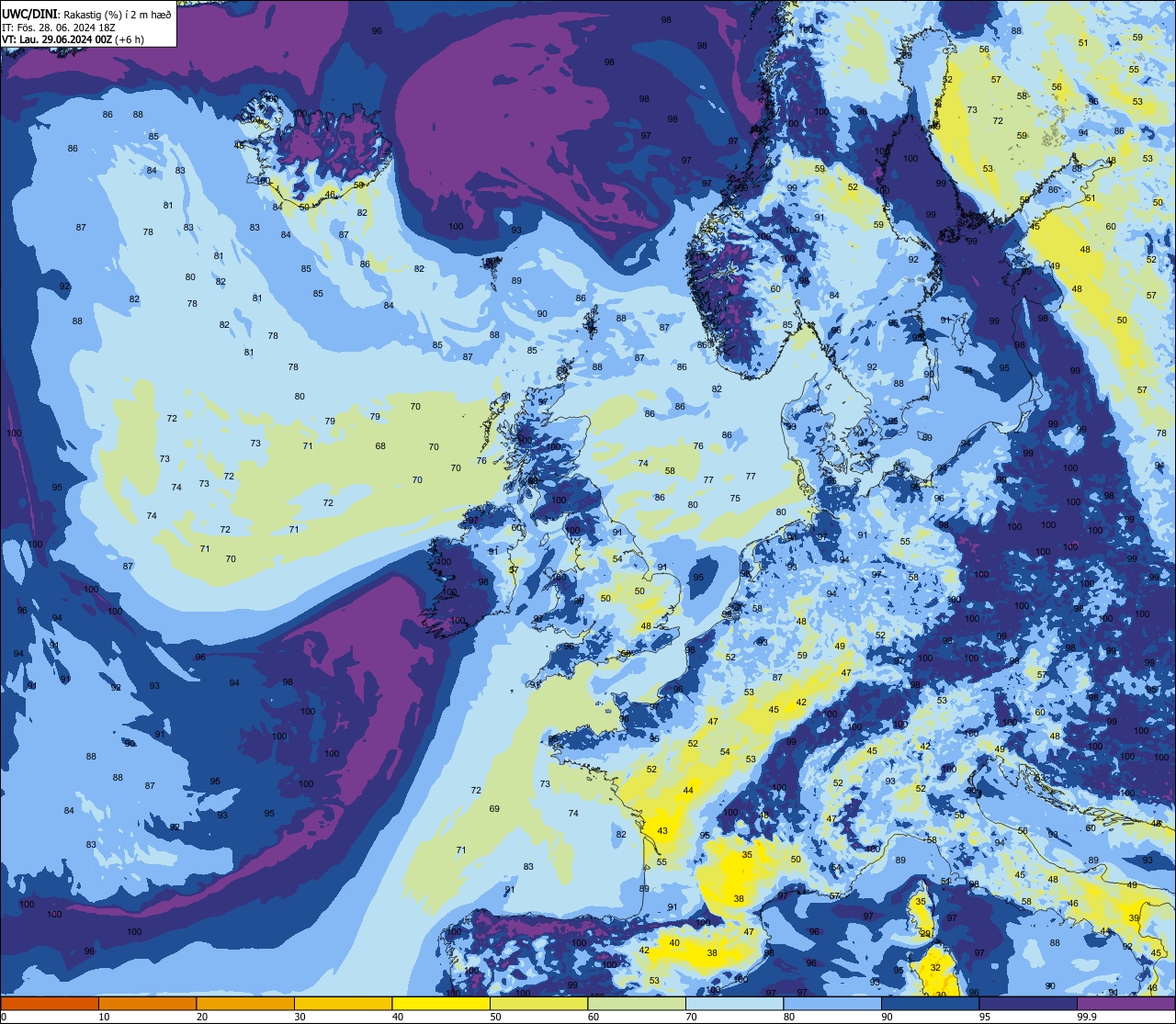Click the orange 10–20 legend swatch

coord(147,1003)
